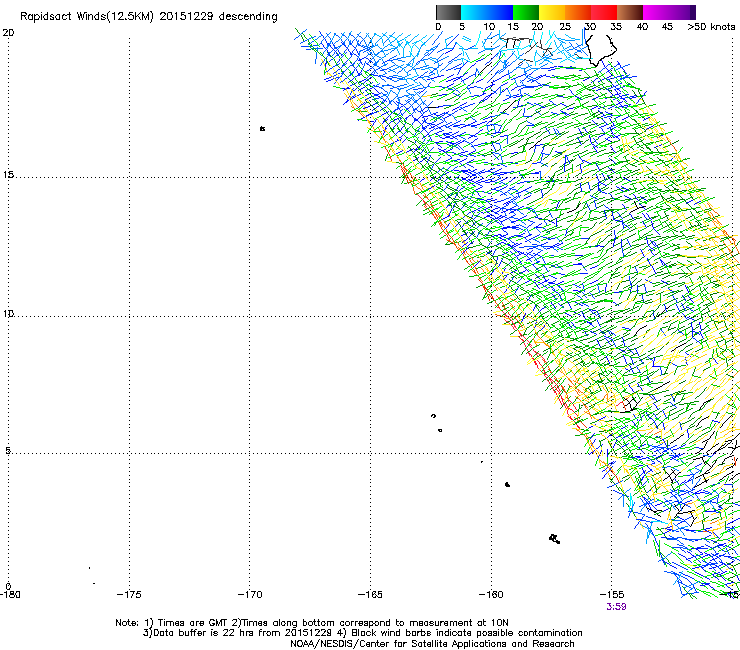The image size is (740, 650).
Task: Click the legend tick label 45
Action: pyautogui.click(x=667, y=27)
